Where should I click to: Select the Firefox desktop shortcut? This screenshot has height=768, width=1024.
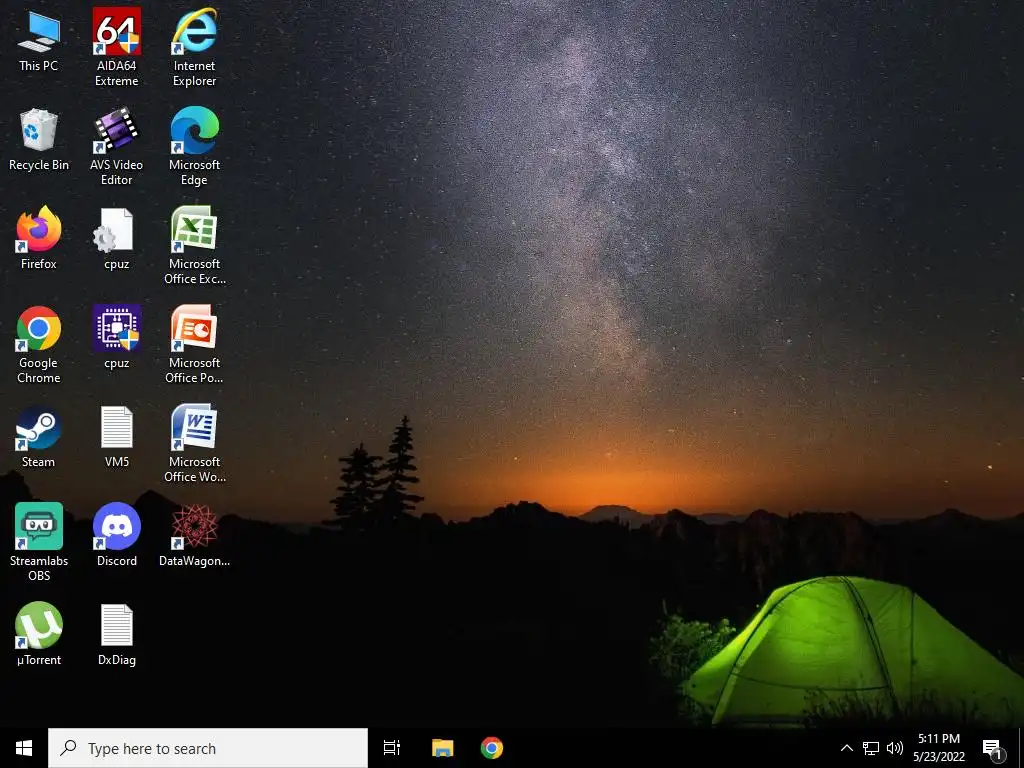(x=39, y=238)
